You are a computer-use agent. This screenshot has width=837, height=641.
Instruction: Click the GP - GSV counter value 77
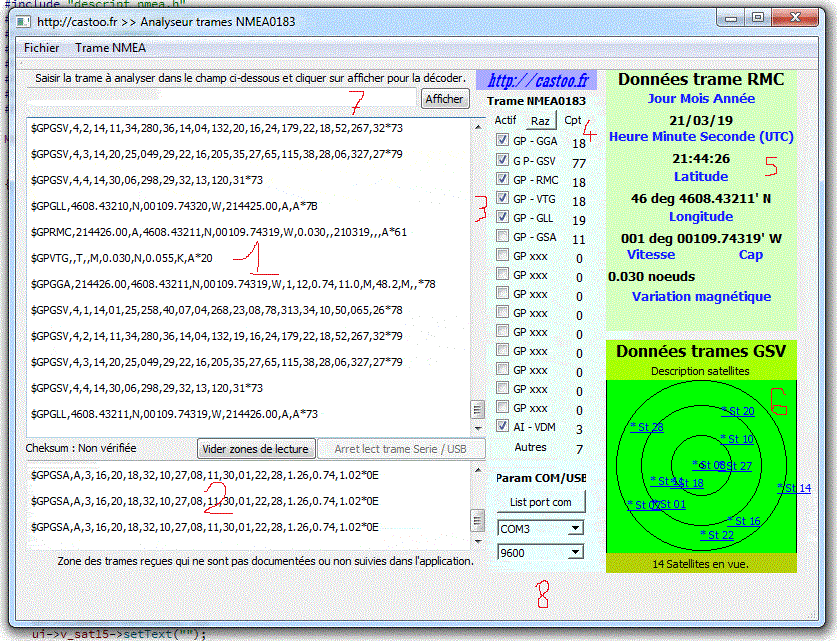pyautogui.click(x=579, y=163)
